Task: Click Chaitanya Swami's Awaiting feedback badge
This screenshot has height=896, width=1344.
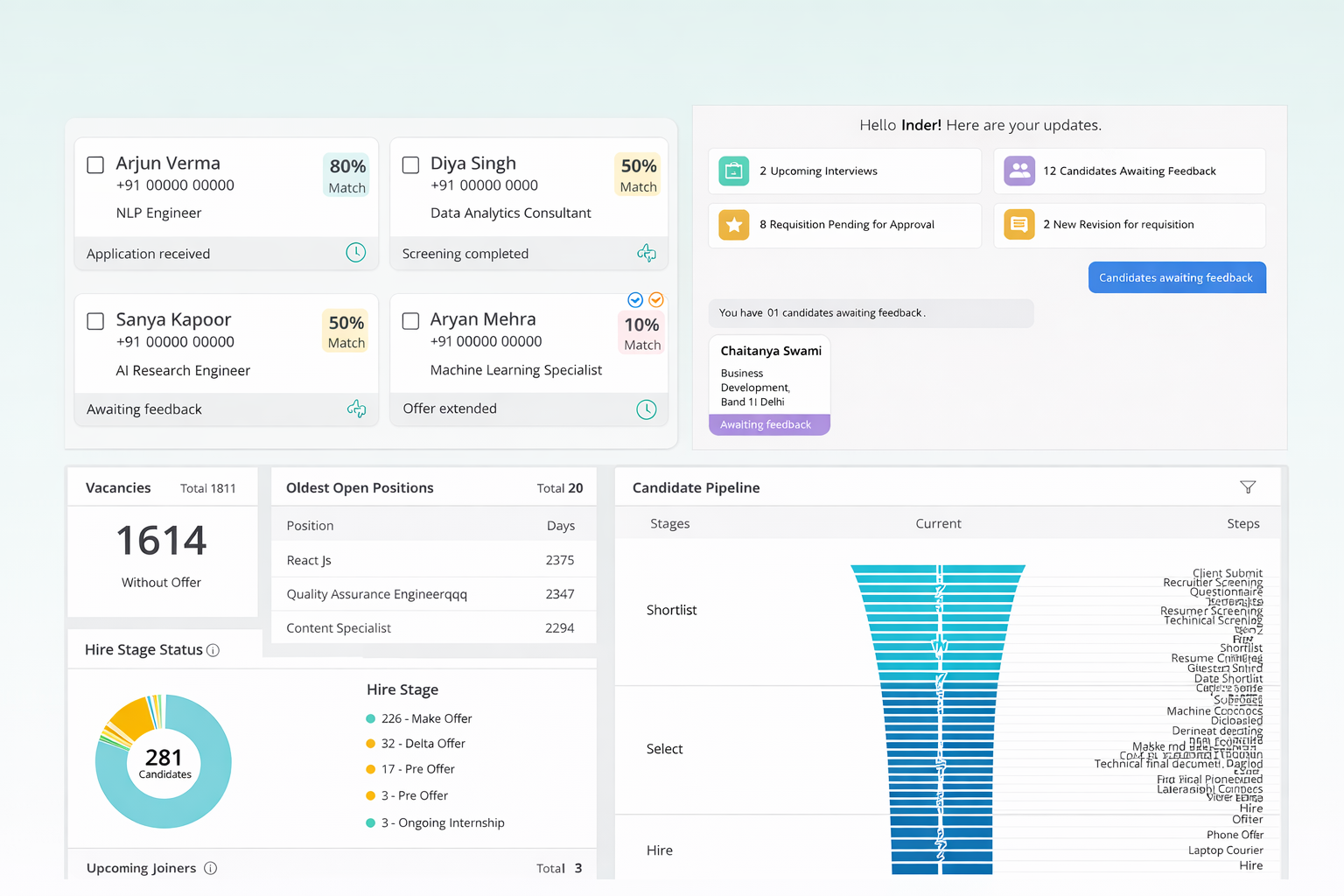Action: pos(768,424)
